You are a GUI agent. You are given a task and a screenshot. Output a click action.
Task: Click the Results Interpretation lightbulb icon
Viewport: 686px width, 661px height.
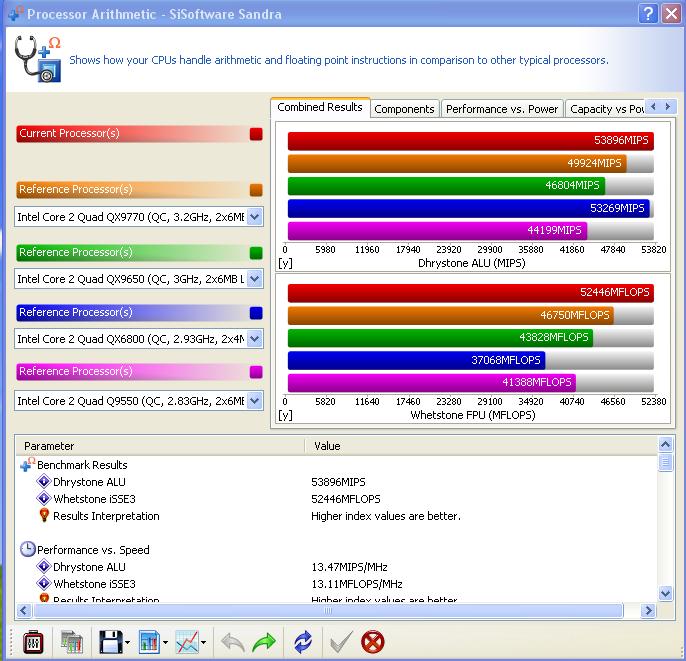44,515
